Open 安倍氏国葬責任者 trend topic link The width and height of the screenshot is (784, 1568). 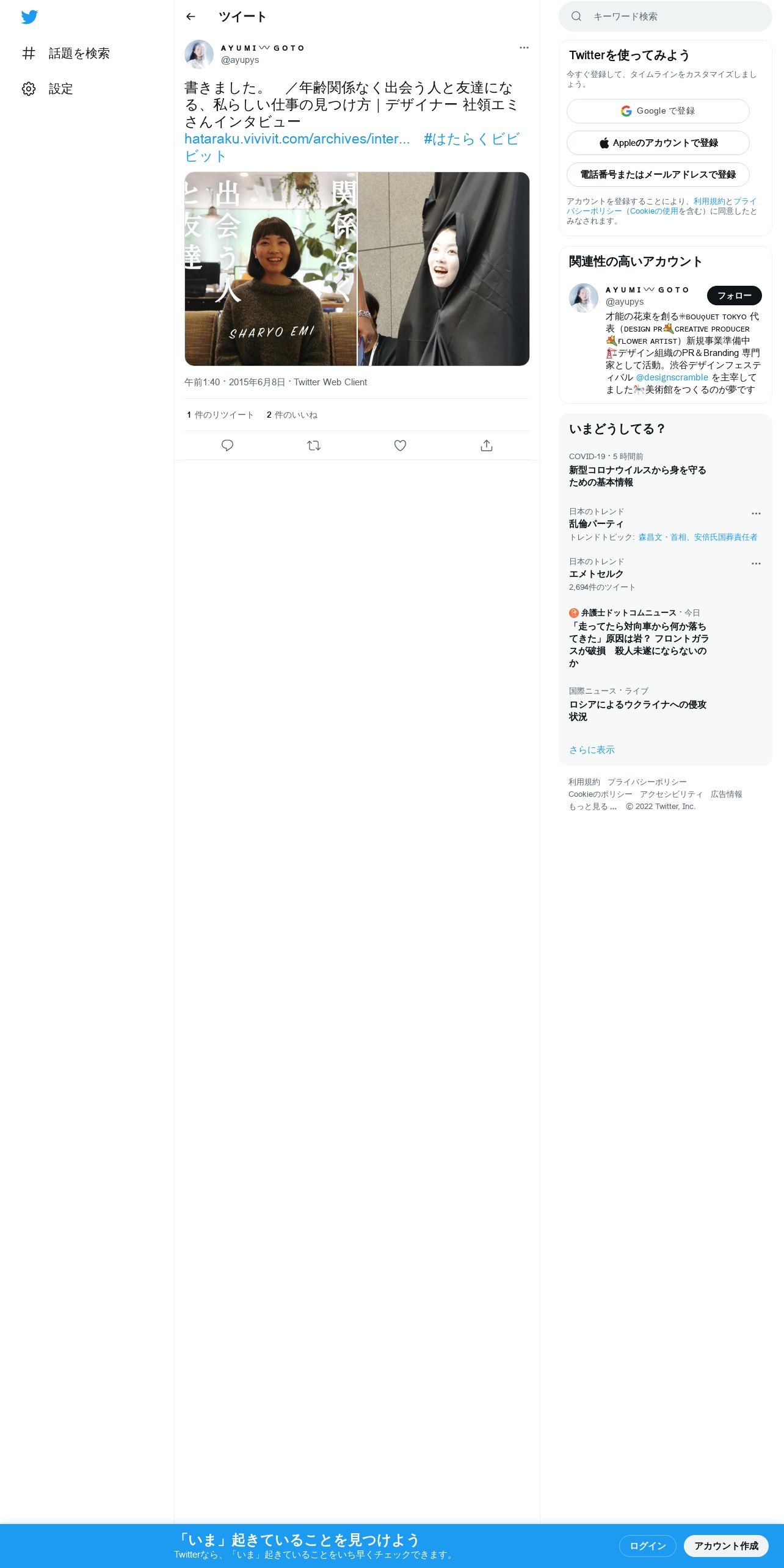[x=725, y=537]
